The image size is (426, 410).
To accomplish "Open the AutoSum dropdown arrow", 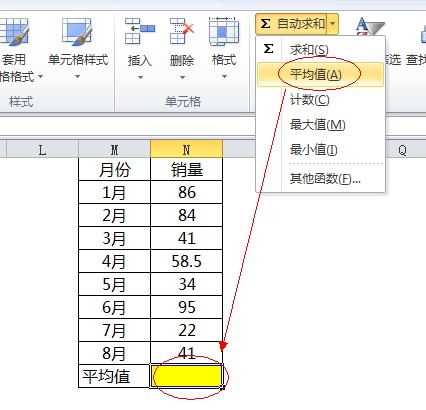I will (x=333, y=24).
